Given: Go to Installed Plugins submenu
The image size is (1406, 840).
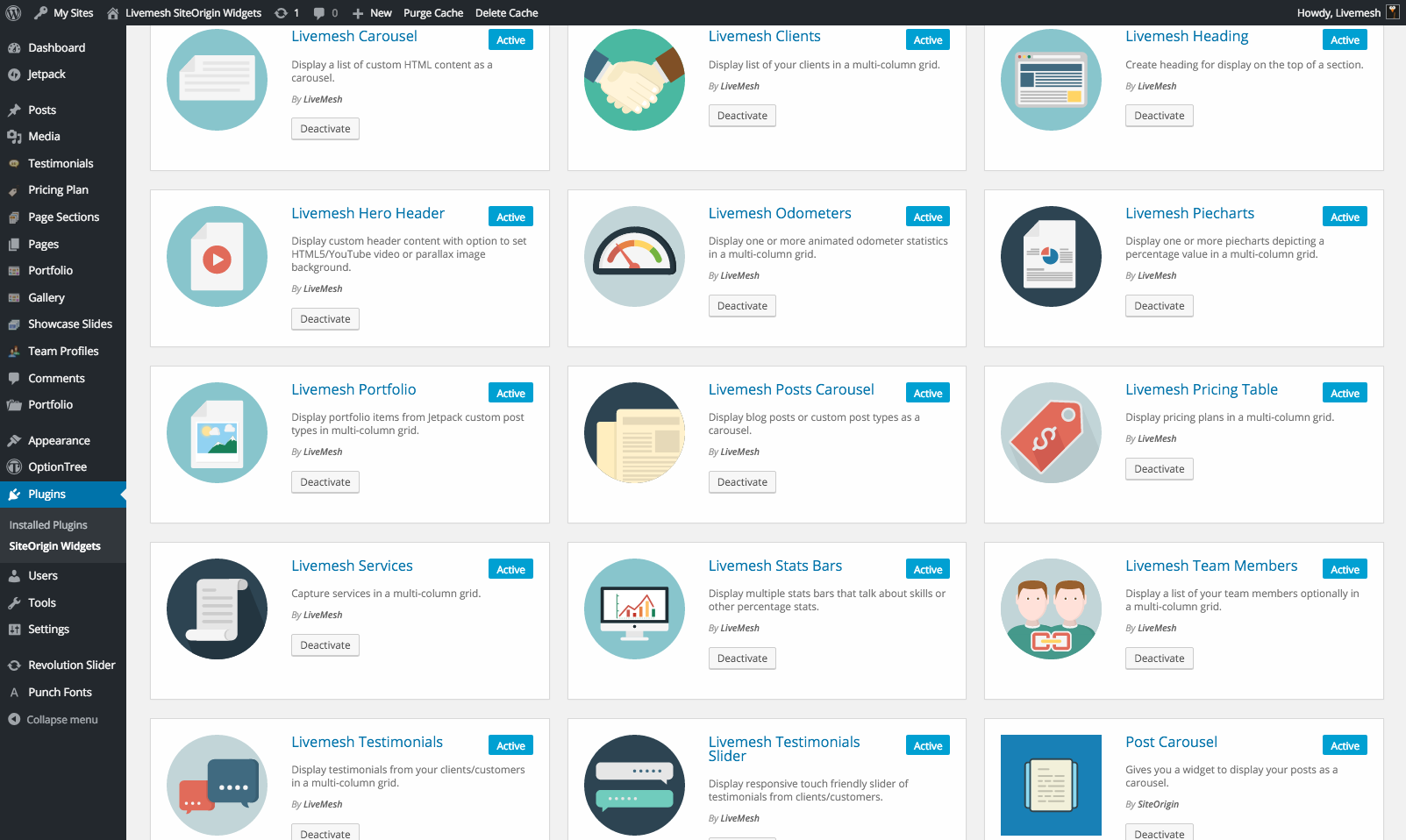Looking at the screenshot, I should 48,525.
